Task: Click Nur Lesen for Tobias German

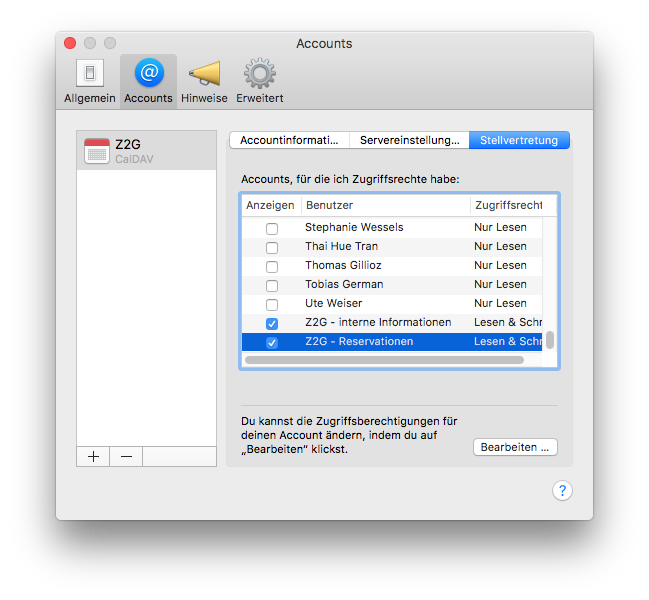Action: coord(500,284)
